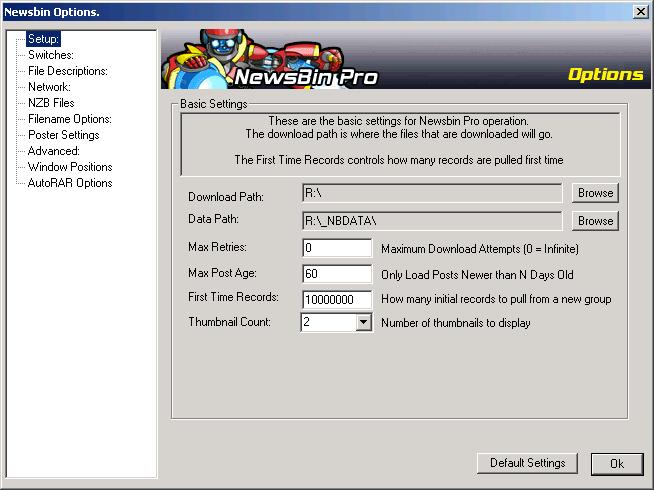Close the Newsbin Options dialog
The width and height of the screenshot is (654, 490).
pyautogui.click(x=640, y=11)
